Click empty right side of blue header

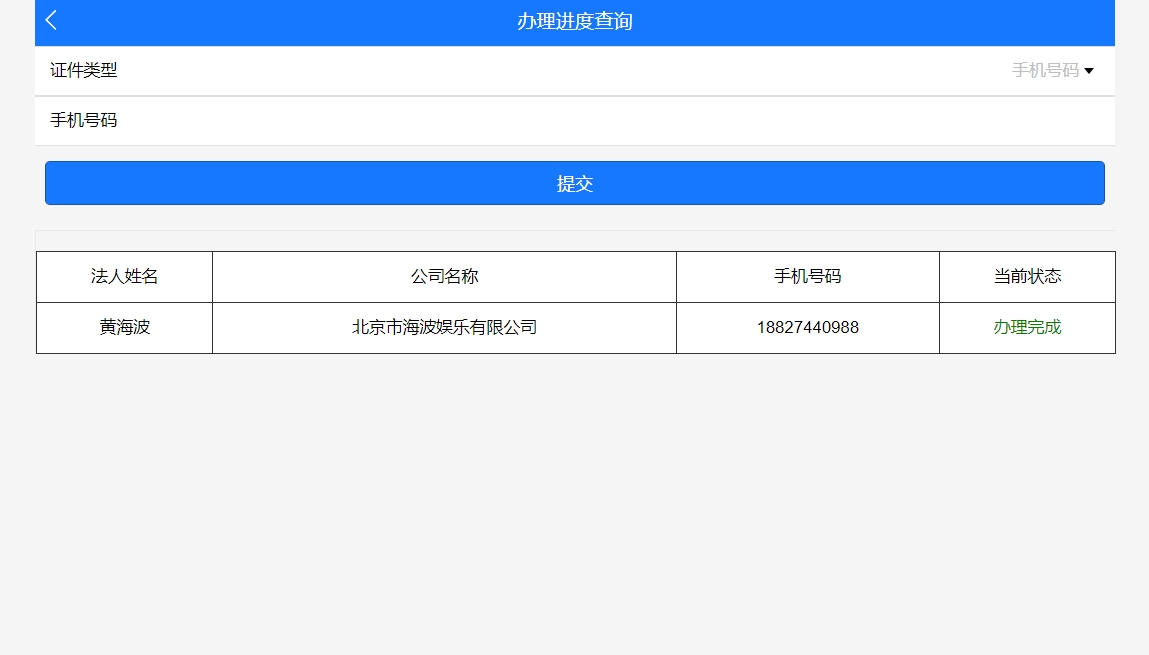tap(900, 21)
